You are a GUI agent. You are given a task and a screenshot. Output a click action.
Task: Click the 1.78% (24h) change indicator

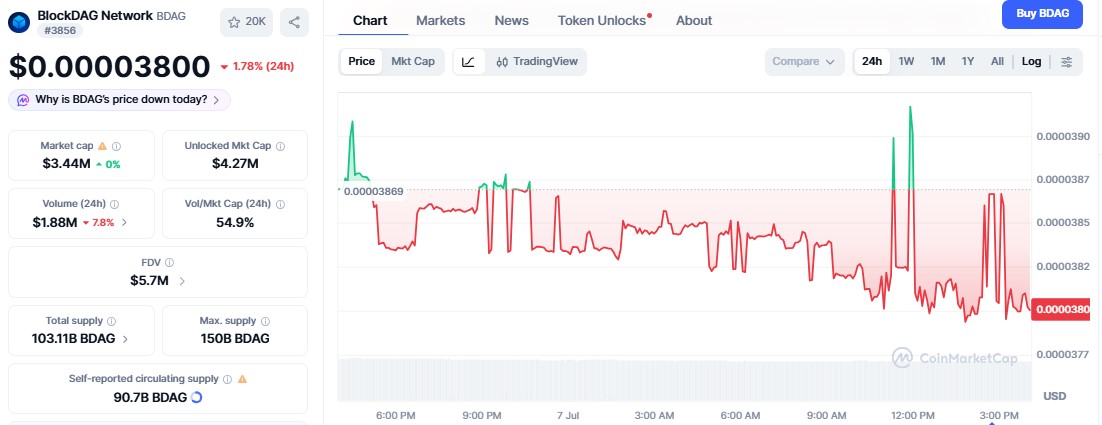point(257,67)
